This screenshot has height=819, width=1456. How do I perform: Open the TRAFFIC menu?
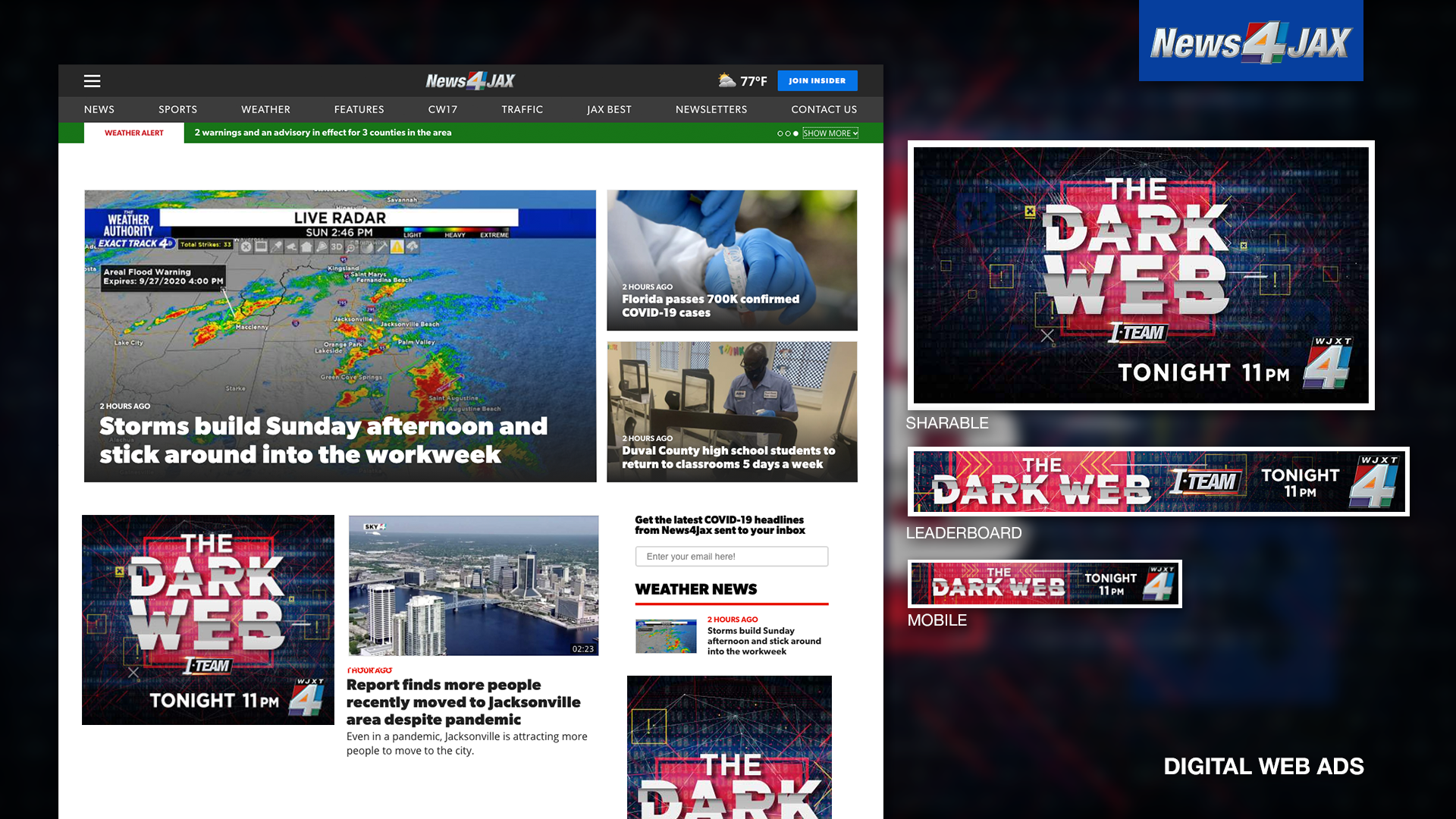522,109
